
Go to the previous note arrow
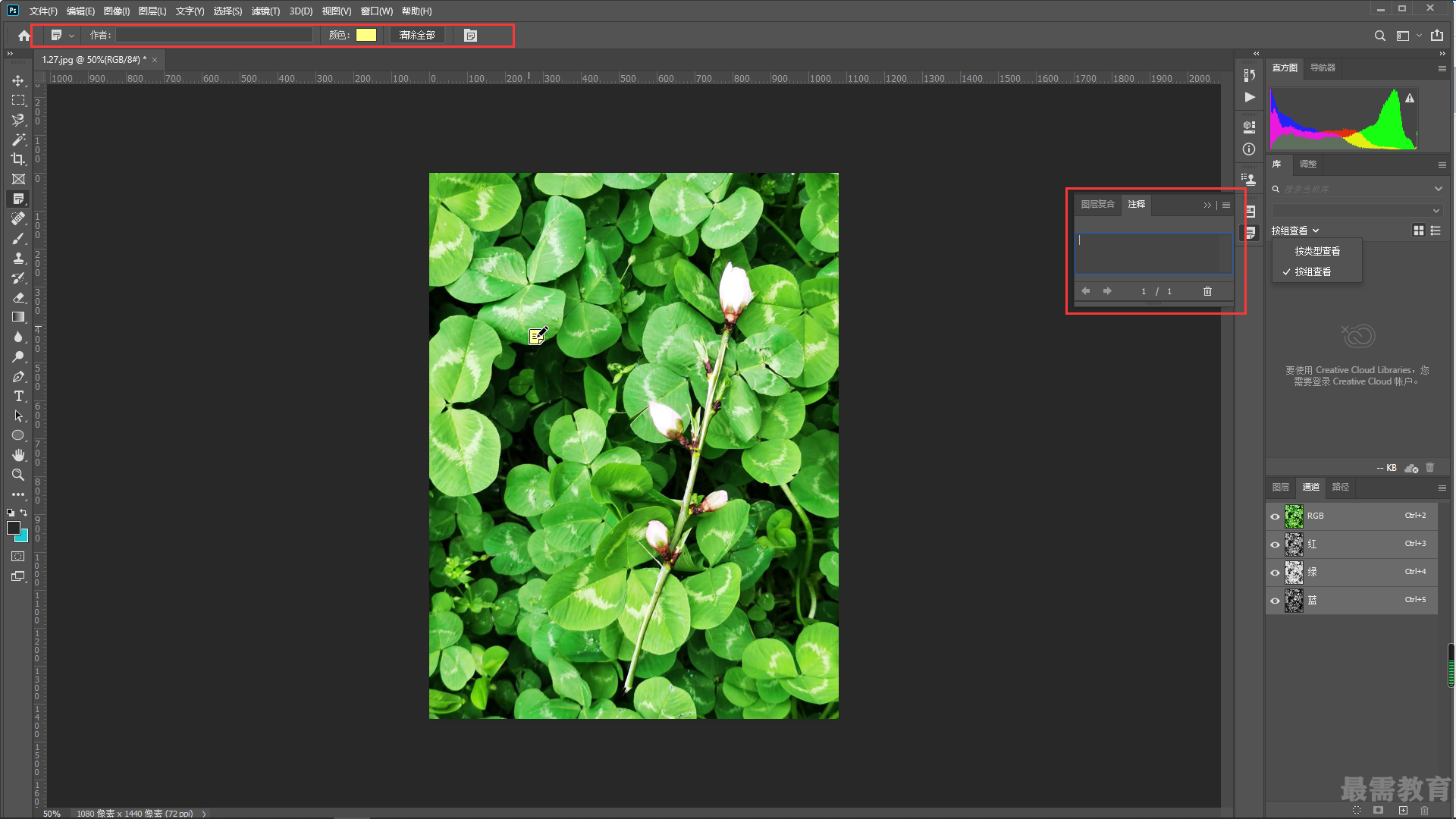1086,291
